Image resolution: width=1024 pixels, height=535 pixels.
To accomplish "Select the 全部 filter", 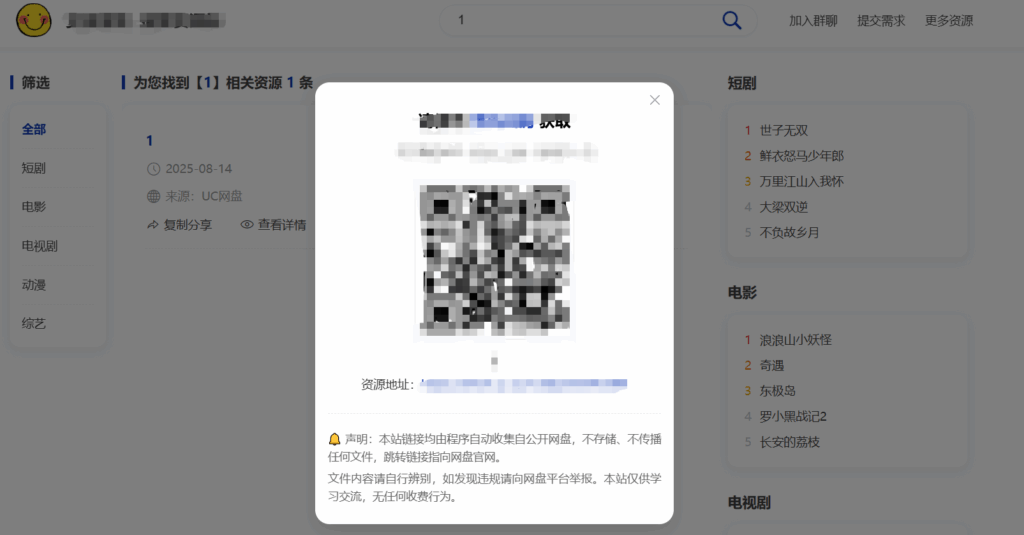I will tap(34, 129).
